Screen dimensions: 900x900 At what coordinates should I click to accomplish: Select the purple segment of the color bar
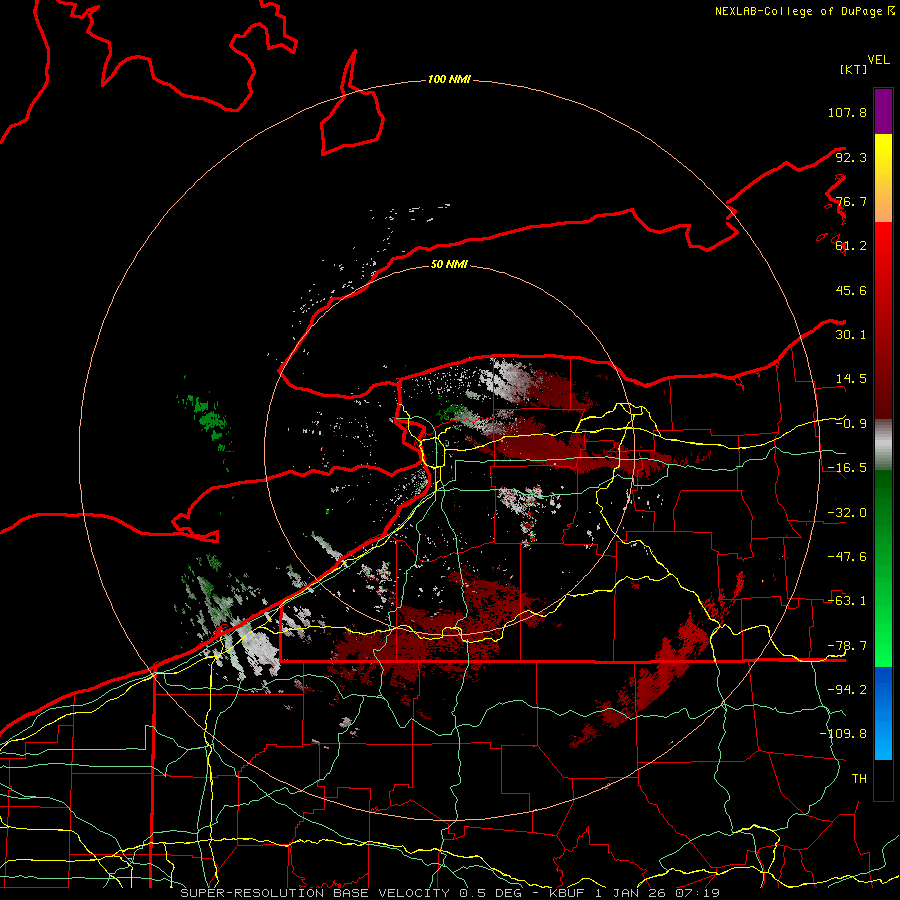click(x=883, y=111)
